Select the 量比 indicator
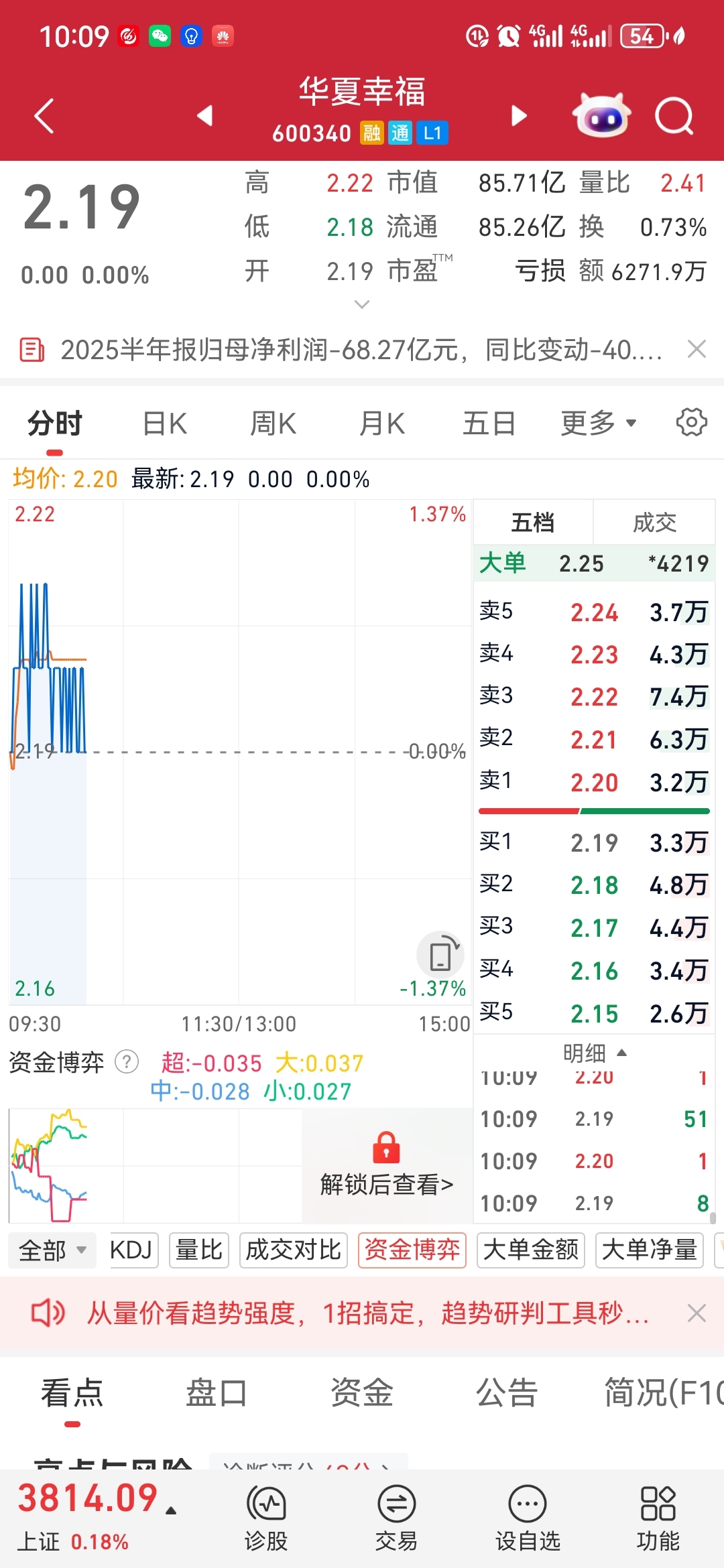 click(x=198, y=1250)
